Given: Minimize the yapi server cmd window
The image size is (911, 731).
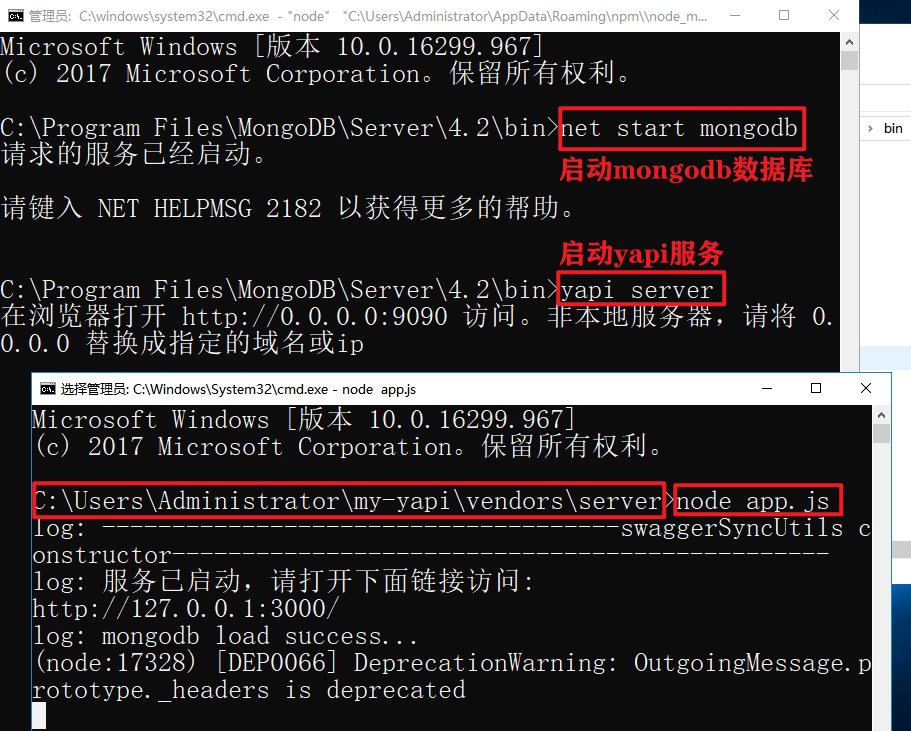Looking at the screenshot, I should click(735, 15).
